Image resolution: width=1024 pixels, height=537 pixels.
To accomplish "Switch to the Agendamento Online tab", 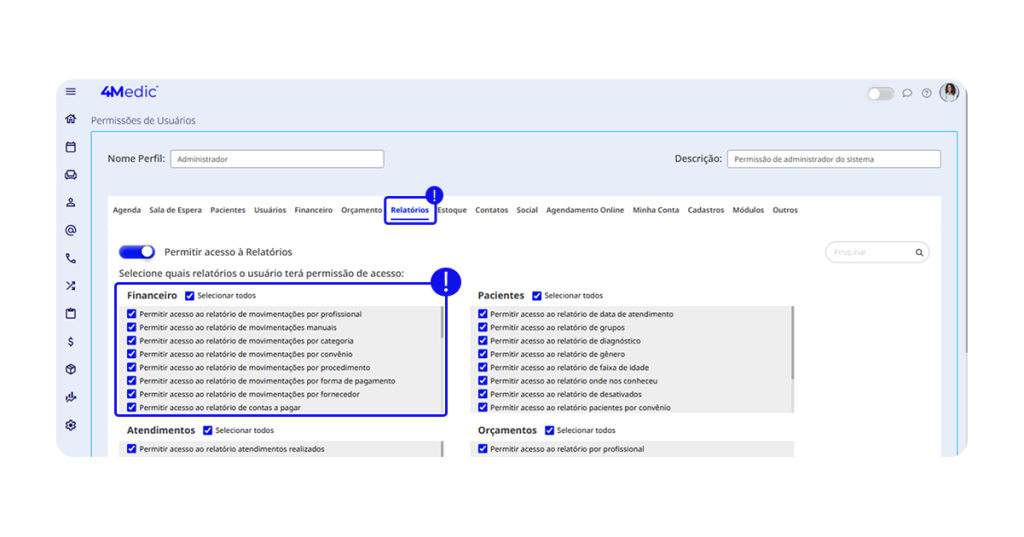I will 585,210.
